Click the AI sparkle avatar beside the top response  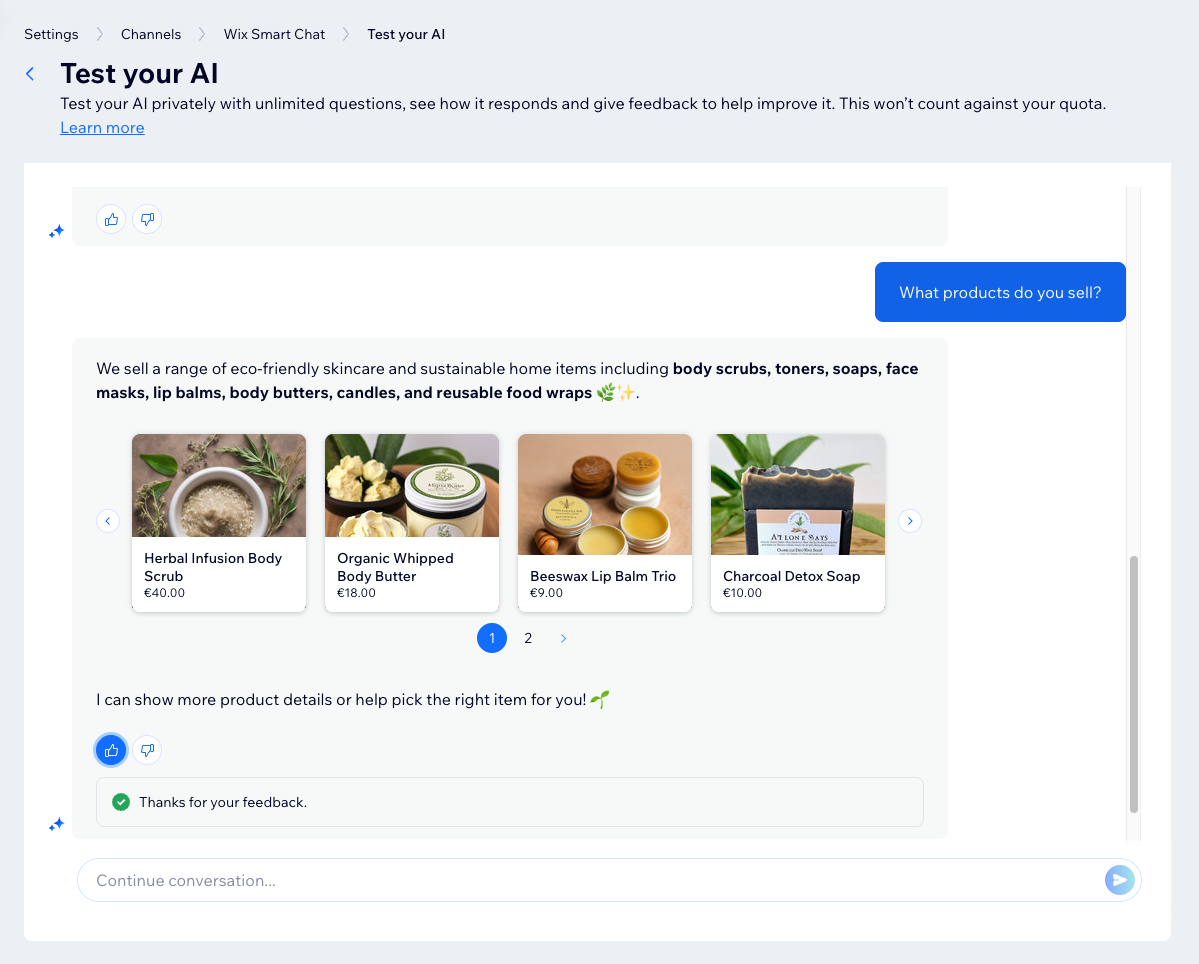tap(56, 231)
